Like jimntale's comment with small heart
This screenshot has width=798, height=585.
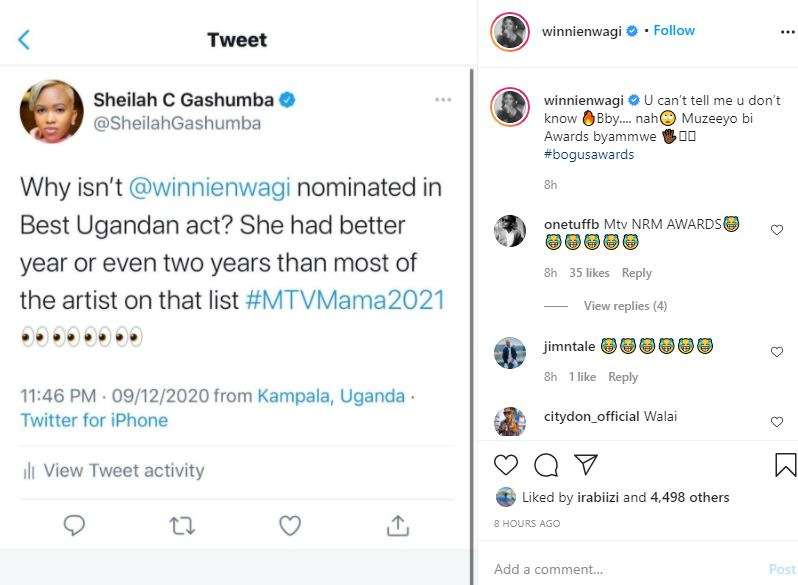point(777,352)
